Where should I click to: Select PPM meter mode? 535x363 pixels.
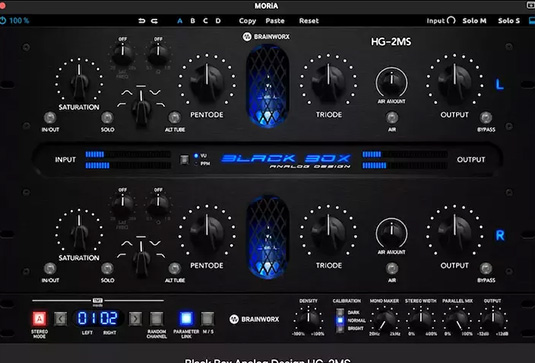click(x=201, y=163)
